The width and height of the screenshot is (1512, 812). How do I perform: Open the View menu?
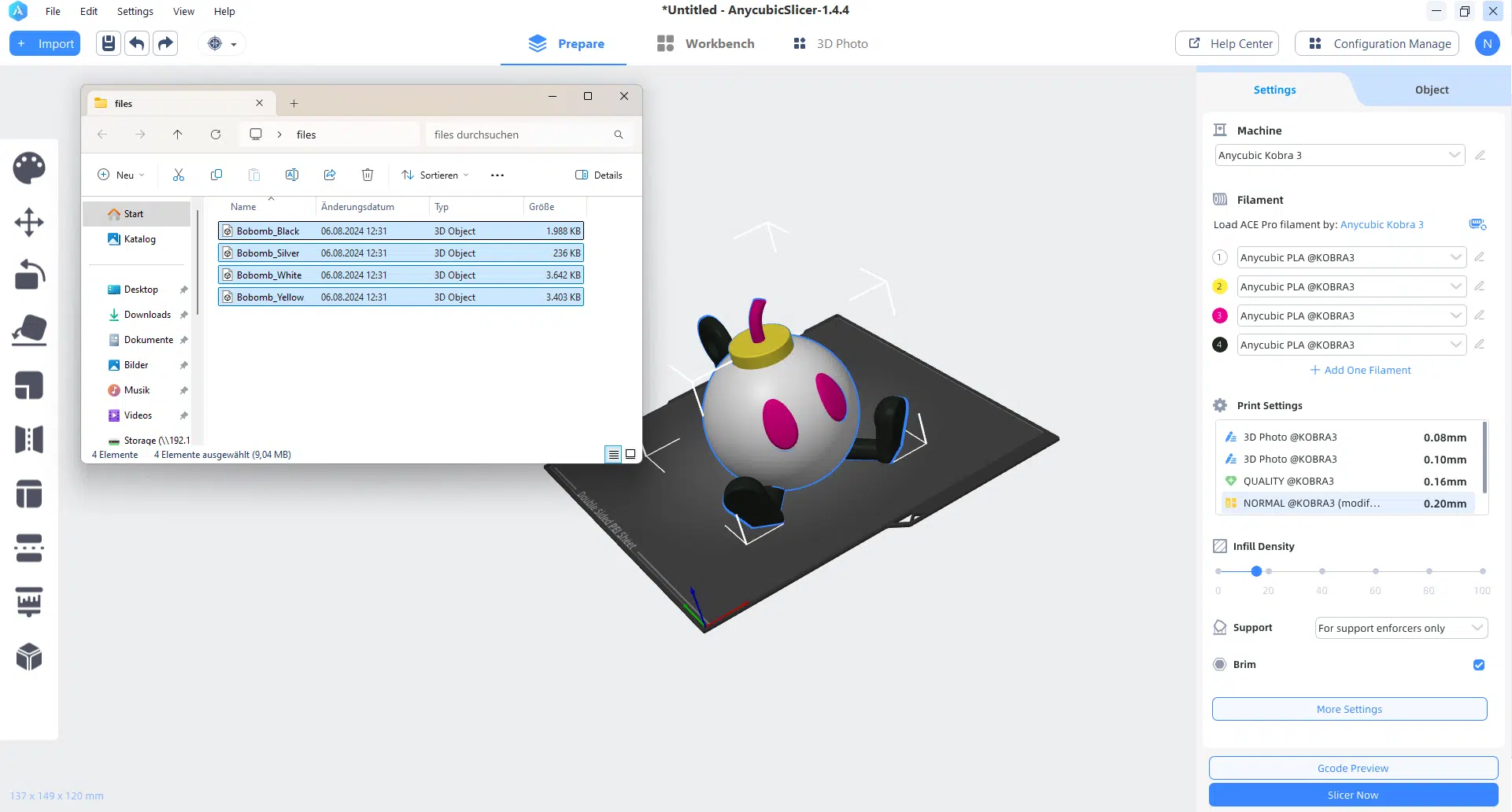183,11
